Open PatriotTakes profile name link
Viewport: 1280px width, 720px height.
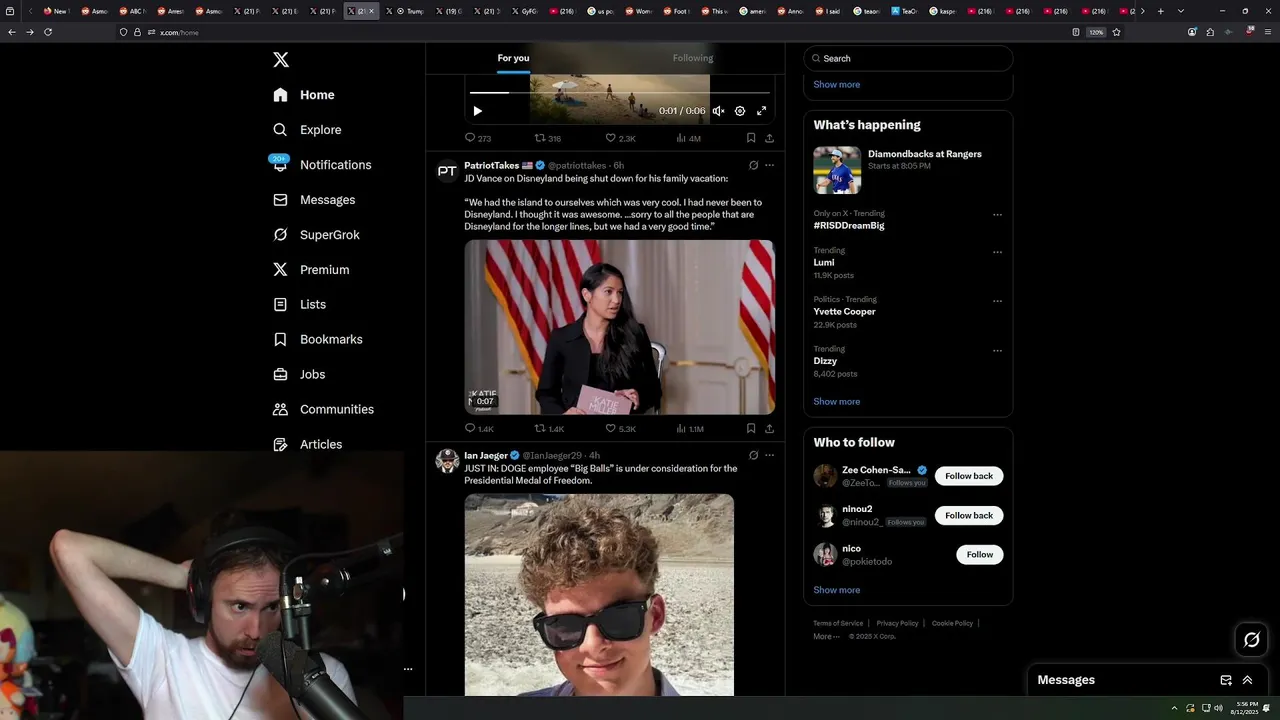[x=491, y=165]
